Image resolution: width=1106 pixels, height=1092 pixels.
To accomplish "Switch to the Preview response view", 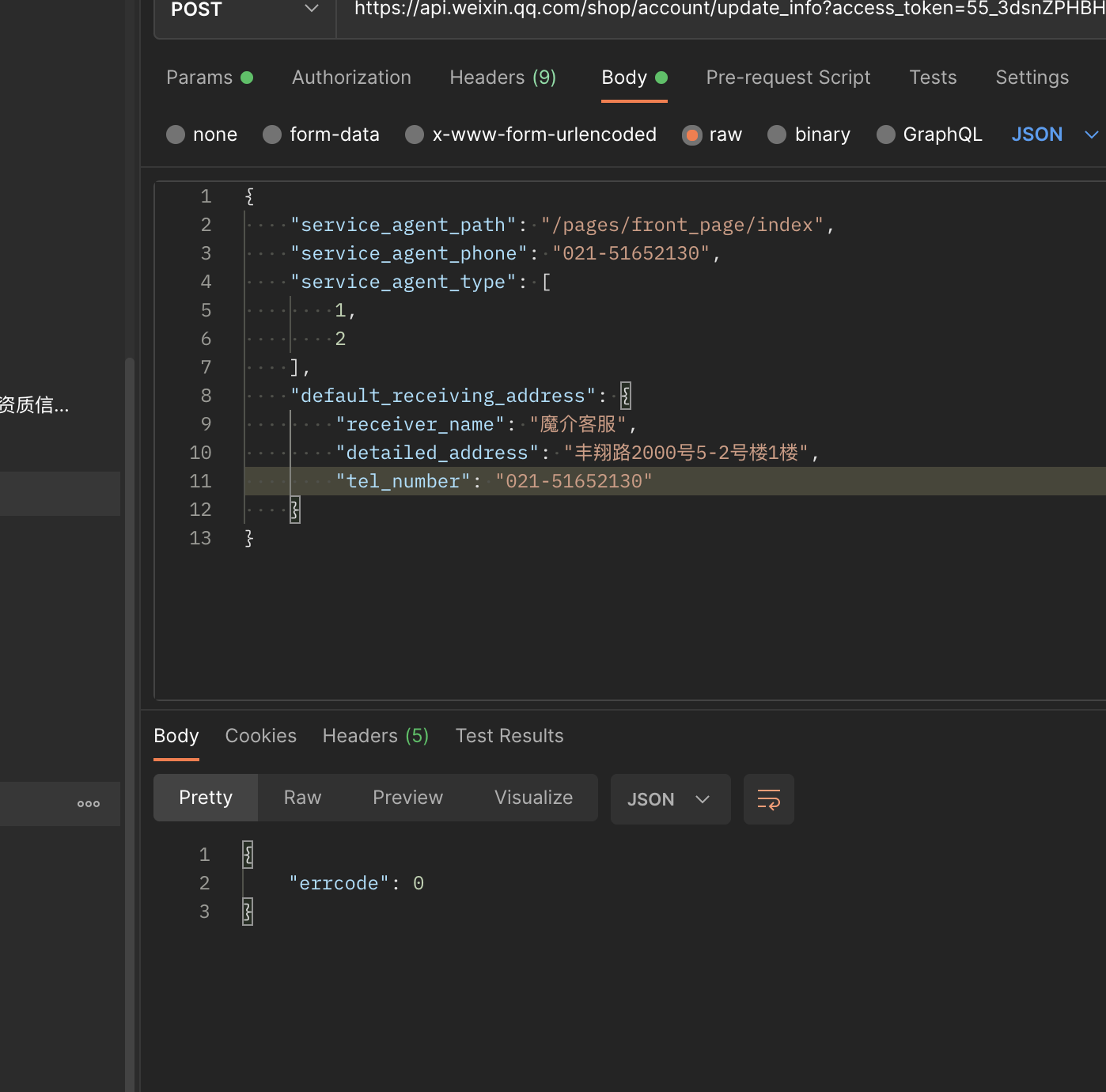I will [x=408, y=798].
